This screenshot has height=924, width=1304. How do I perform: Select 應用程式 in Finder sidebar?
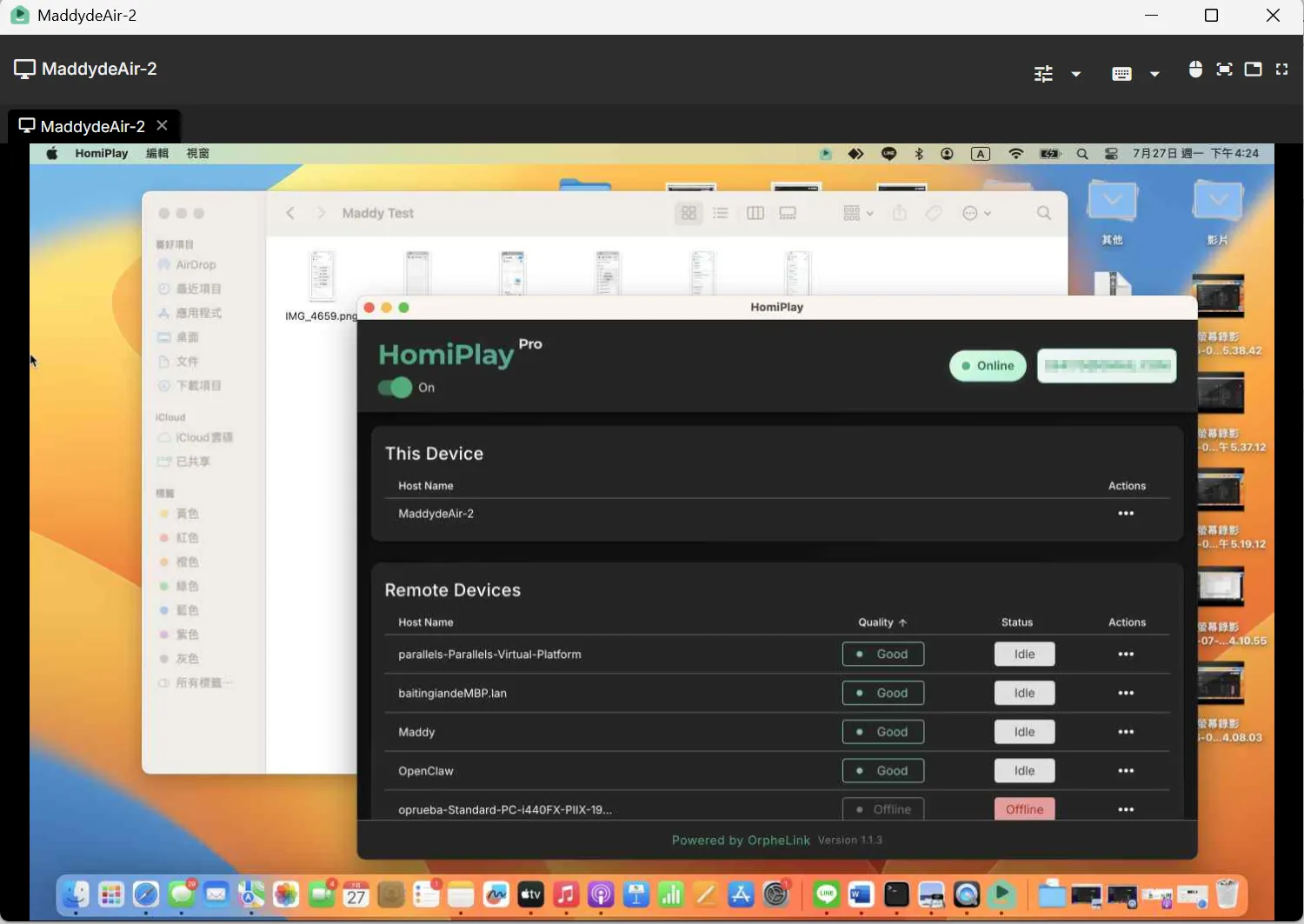click(190, 313)
